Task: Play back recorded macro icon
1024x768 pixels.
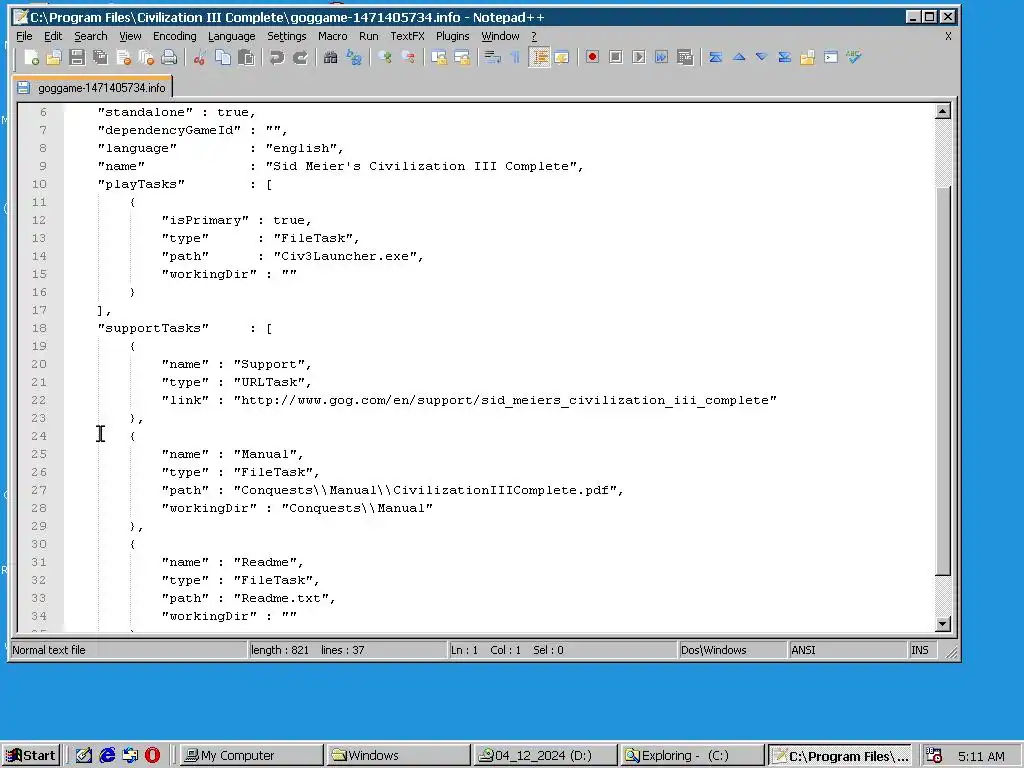Action: pyautogui.click(x=639, y=57)
